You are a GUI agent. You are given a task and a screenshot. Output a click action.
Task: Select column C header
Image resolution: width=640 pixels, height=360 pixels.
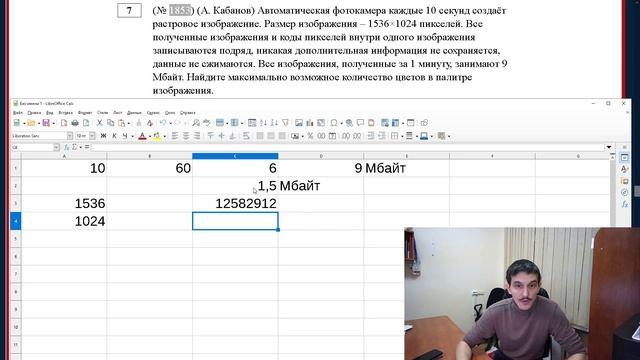(235, 156)
